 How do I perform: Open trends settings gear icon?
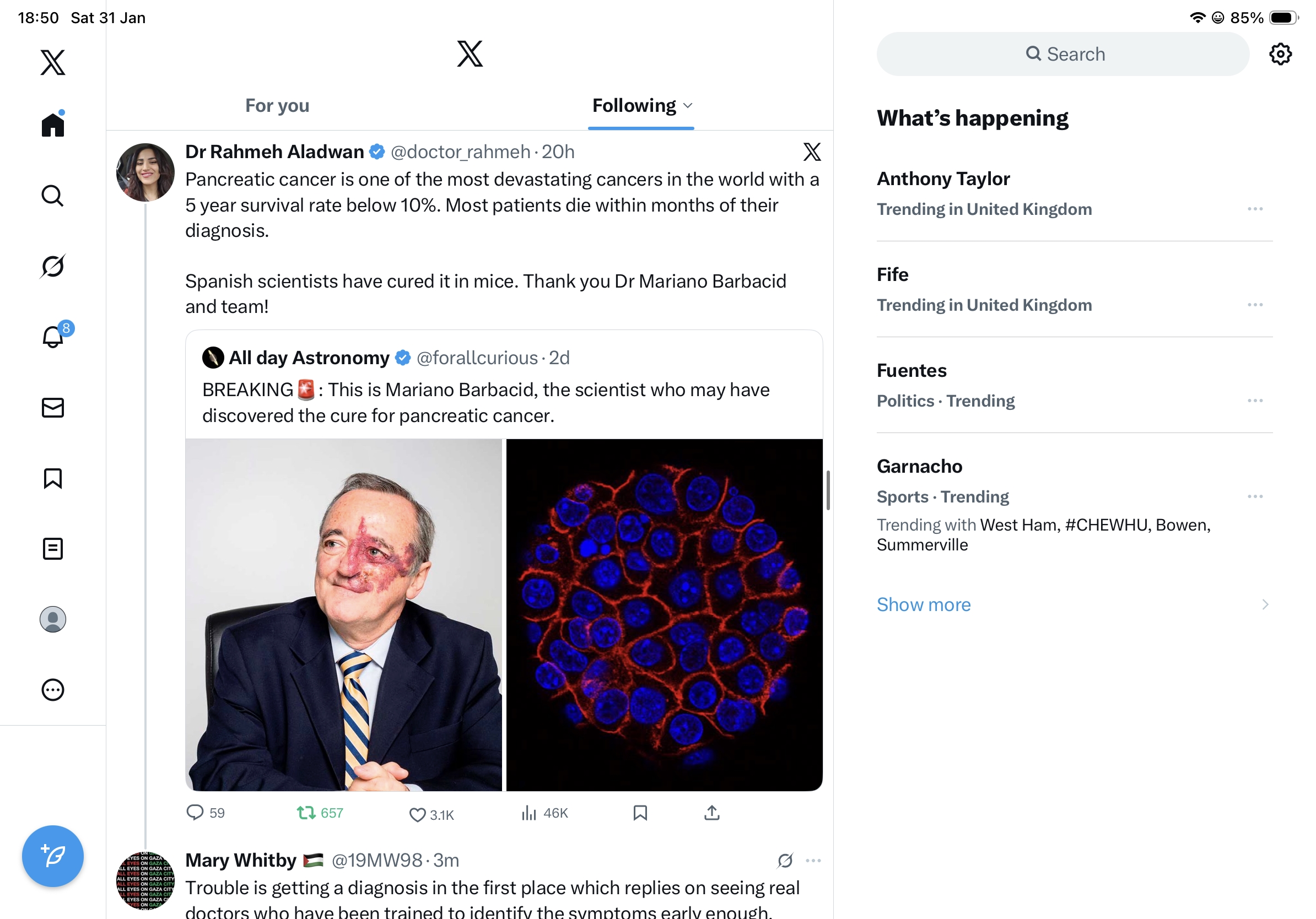point(1279,54)
